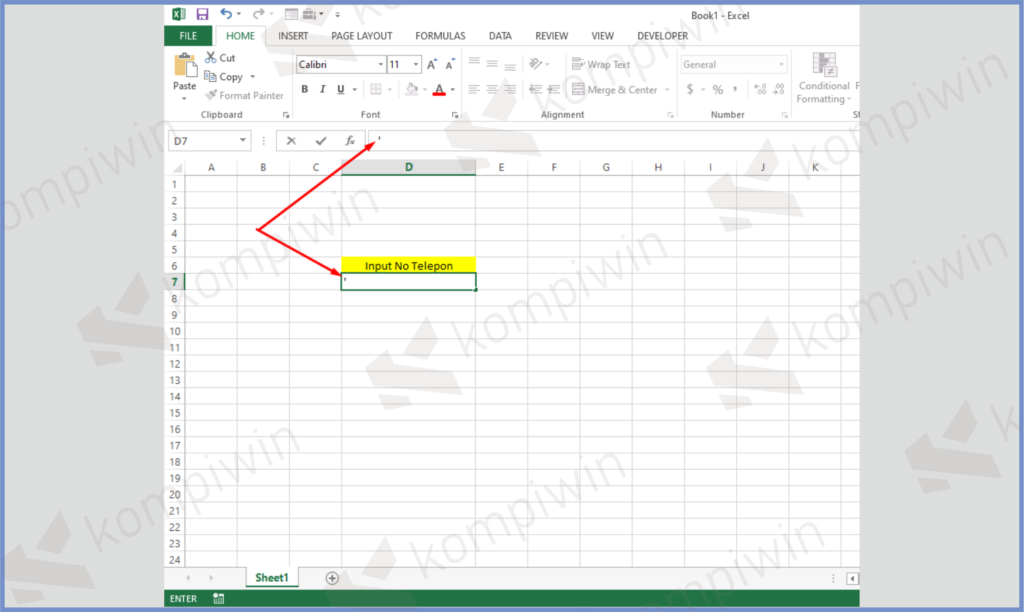1024x612 pixels.
Task: Open the Calibri font name dropdown
Action: click(x=380, y=64)
